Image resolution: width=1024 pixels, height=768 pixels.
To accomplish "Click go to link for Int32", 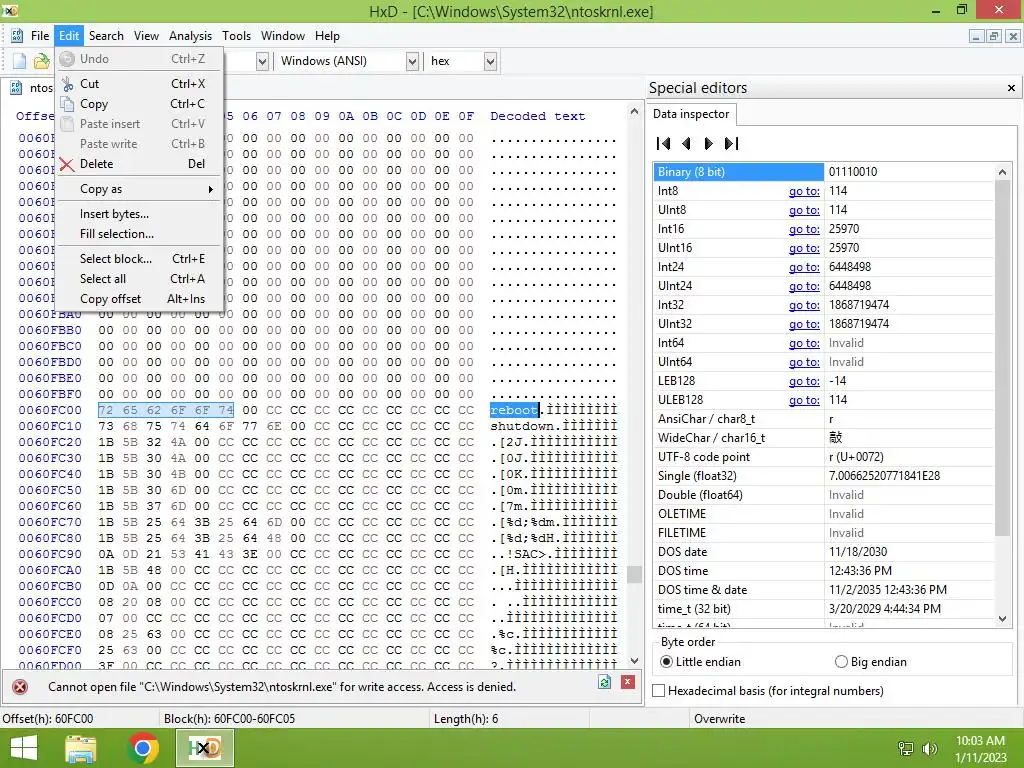I will (804, 305).
